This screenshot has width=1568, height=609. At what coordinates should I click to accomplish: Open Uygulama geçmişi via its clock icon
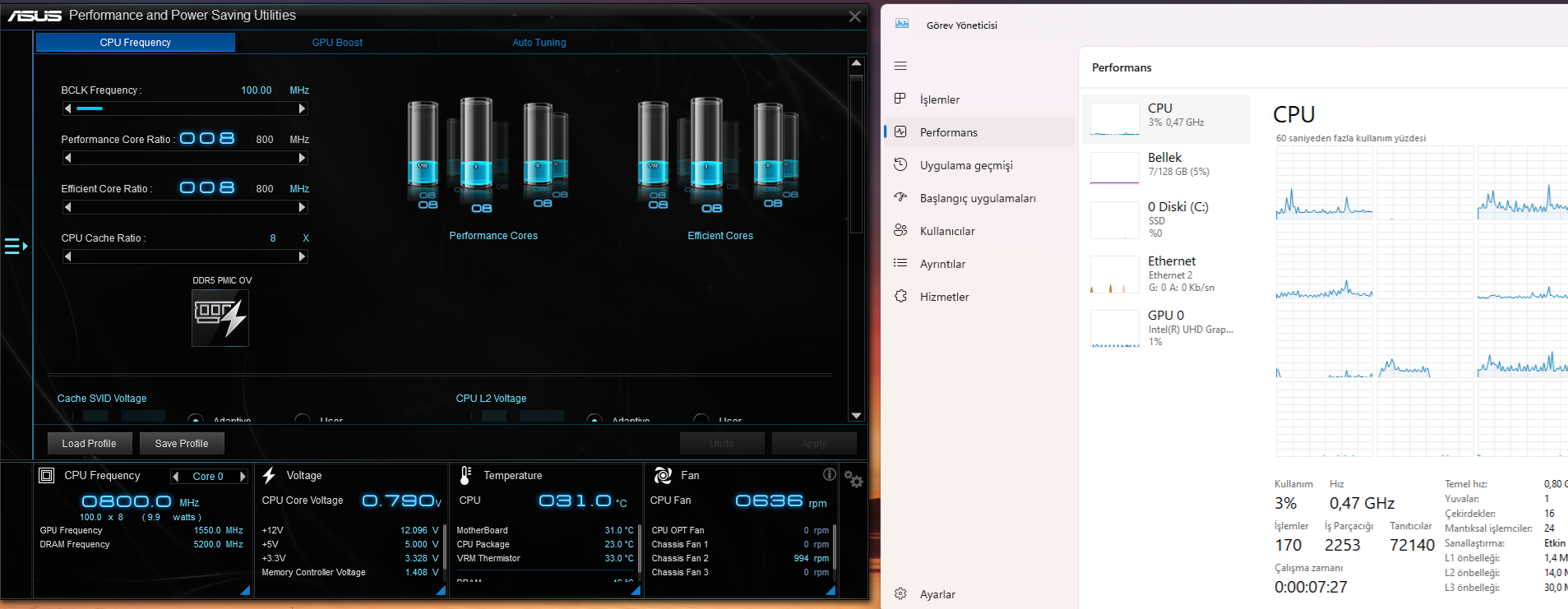[x=900, y=164]
